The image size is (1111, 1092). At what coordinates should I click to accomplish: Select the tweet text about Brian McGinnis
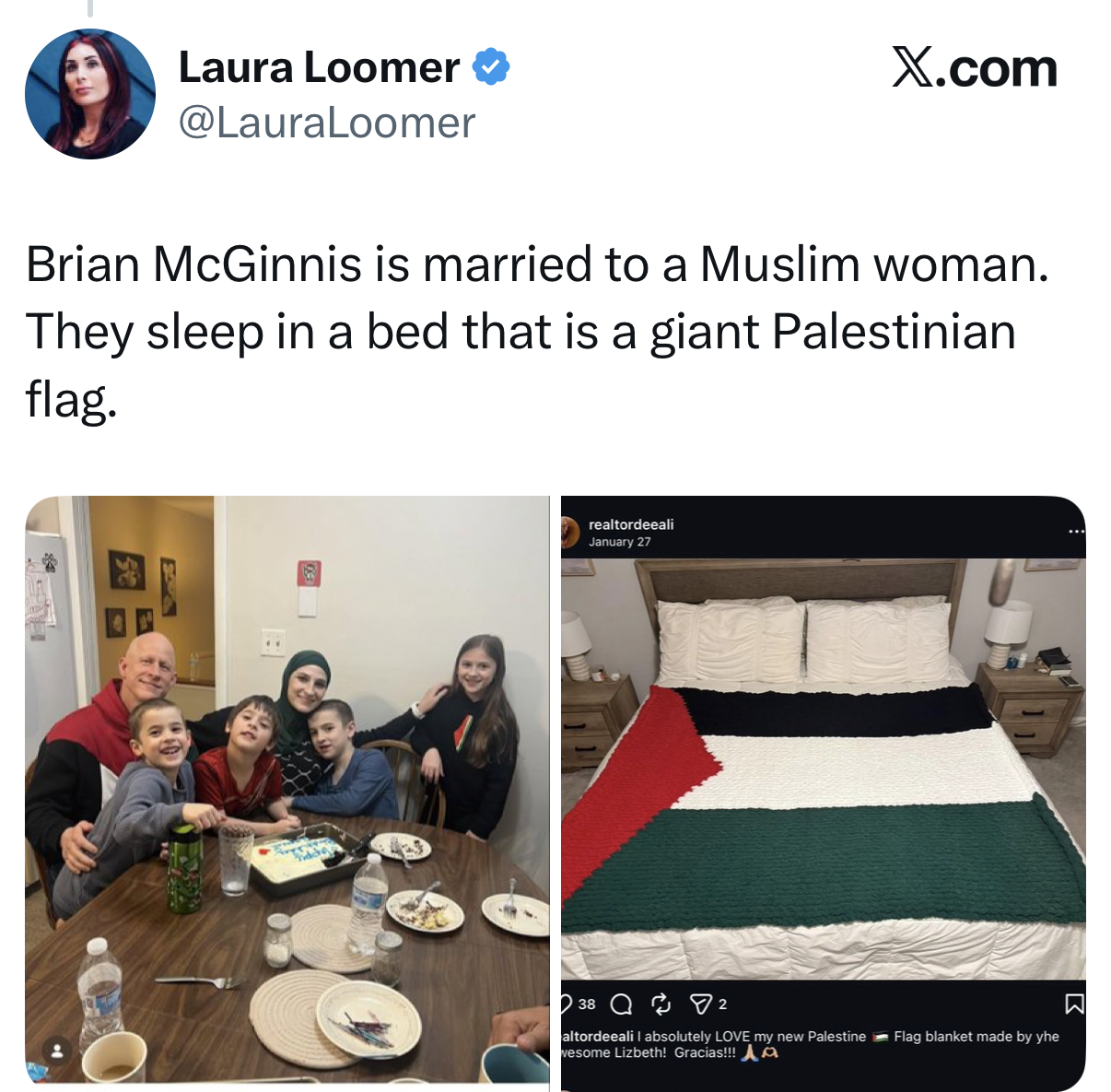538,331
